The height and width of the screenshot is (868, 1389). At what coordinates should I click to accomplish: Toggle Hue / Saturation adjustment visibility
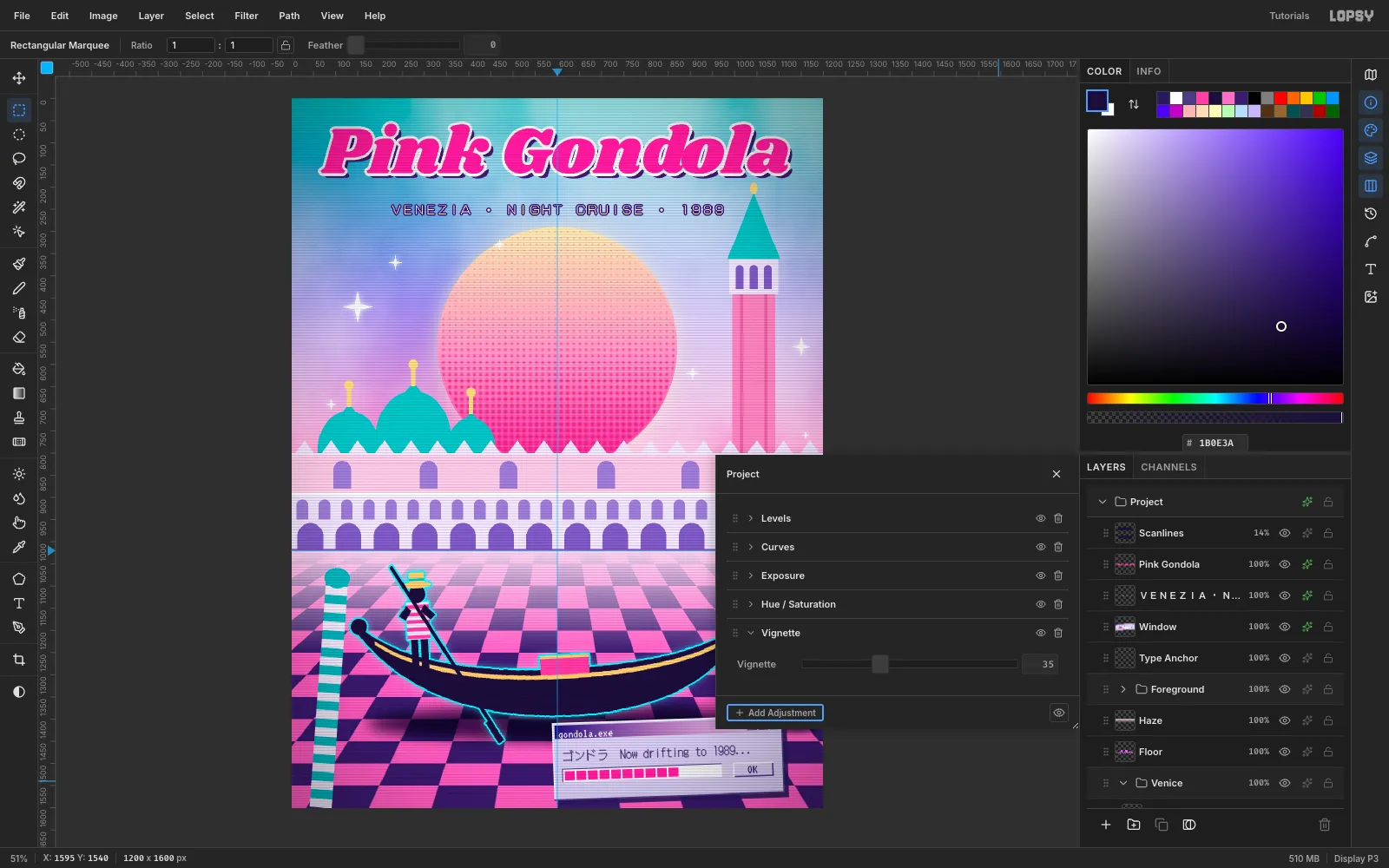pyautogui.click(x=1040, y=604)
